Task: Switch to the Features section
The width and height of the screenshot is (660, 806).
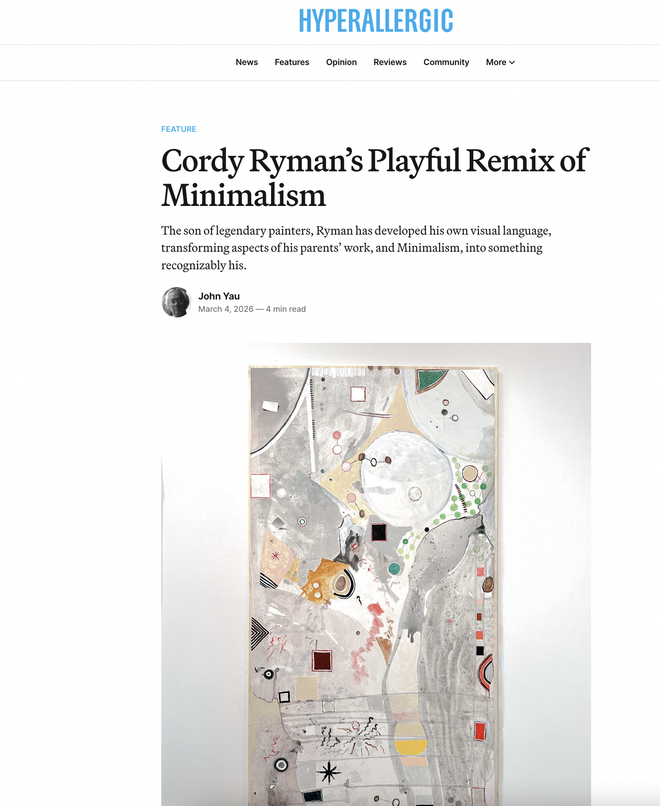Action: tap(292, 62)
